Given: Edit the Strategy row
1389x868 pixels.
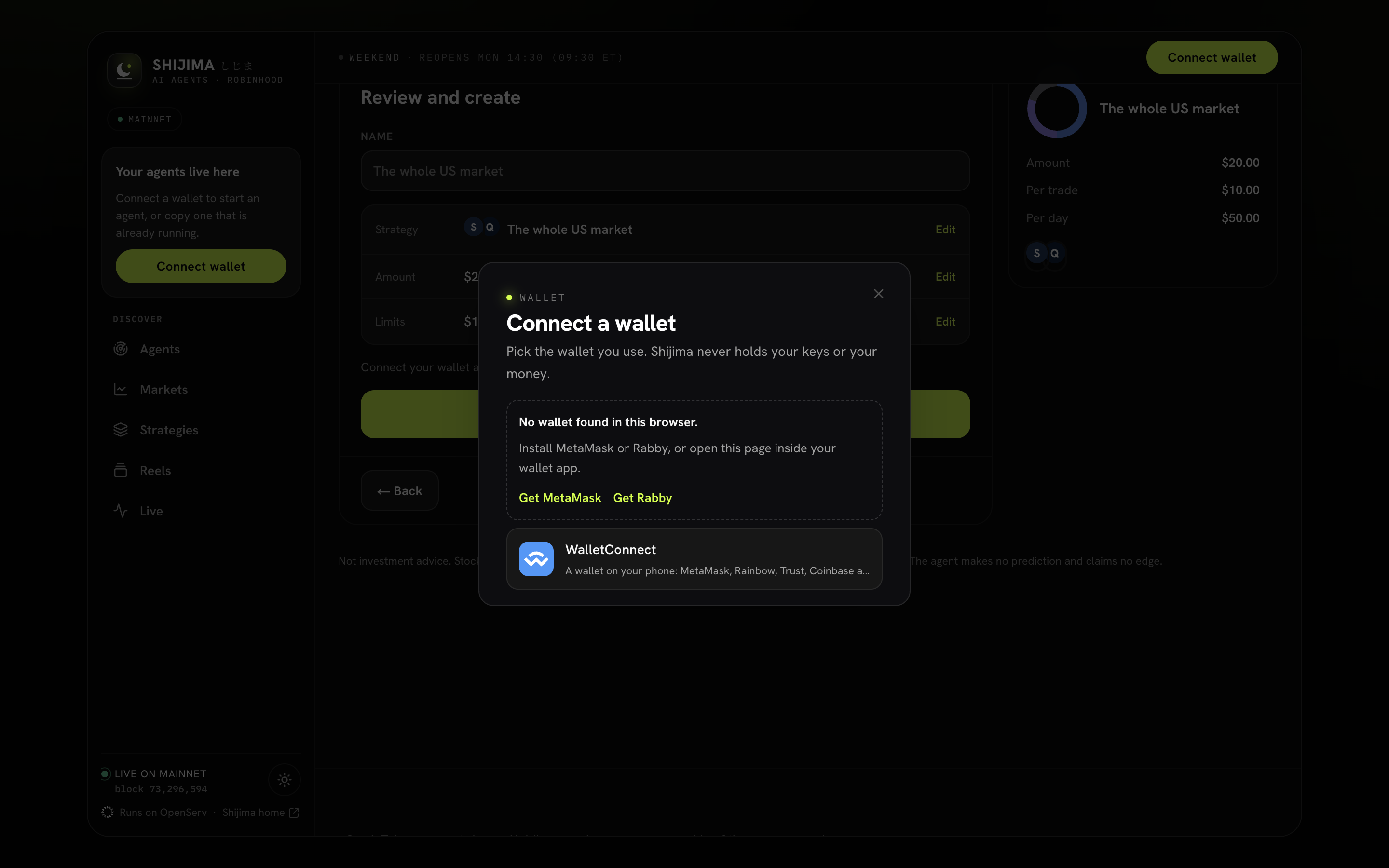Looking at the screenshot, I should coord(945,230).
